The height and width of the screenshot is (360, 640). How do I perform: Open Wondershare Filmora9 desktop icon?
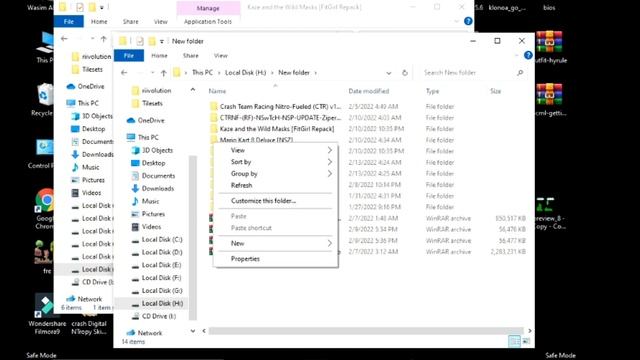click(46, 314)
